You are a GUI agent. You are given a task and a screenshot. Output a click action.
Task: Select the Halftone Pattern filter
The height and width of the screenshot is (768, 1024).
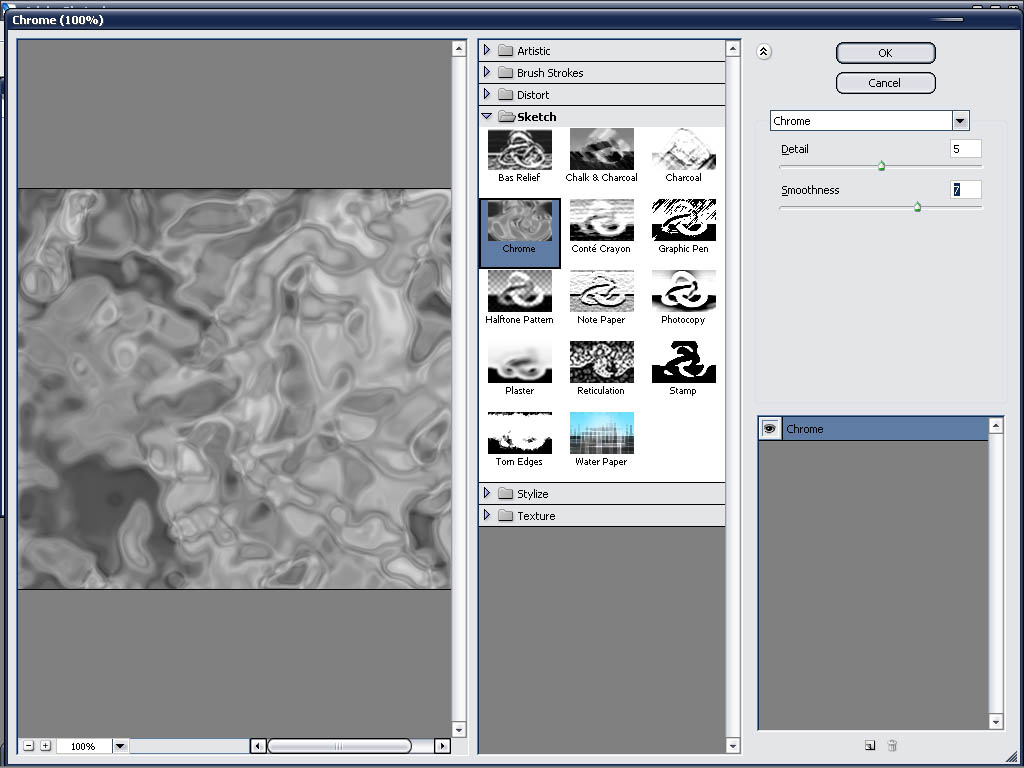click(519, 292)
